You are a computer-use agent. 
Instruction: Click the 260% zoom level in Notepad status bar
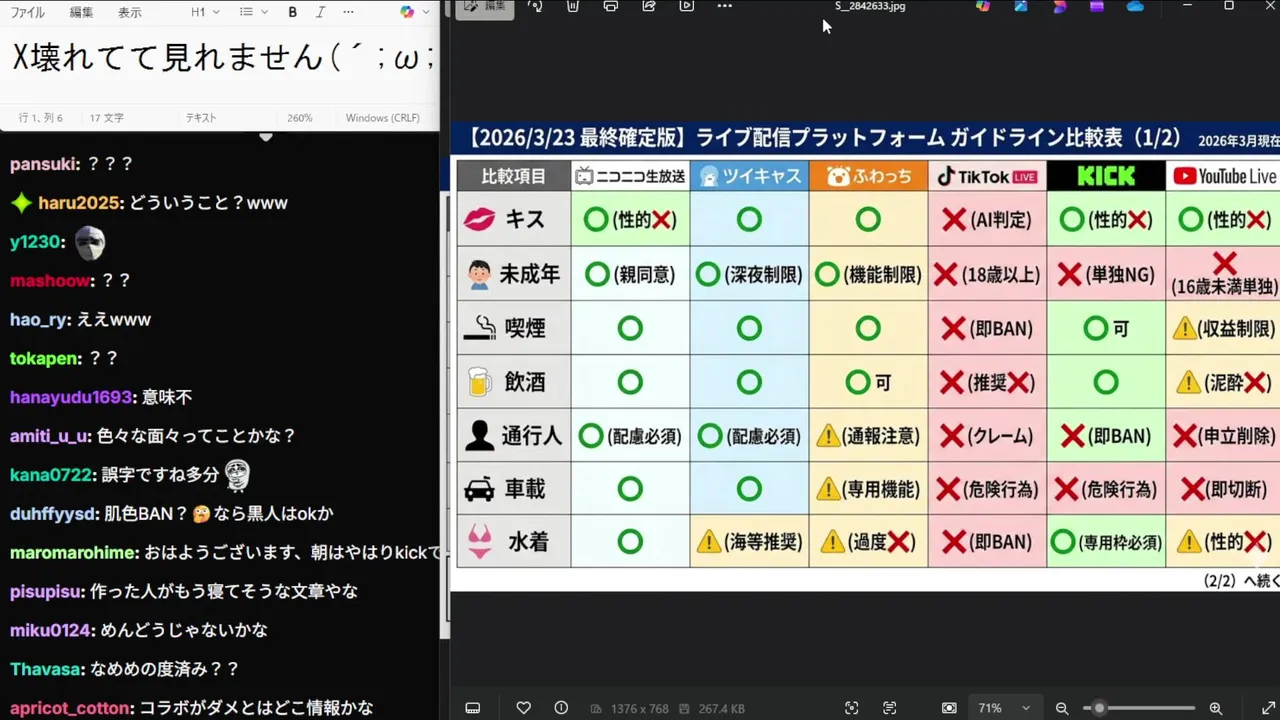pos(300,118)
